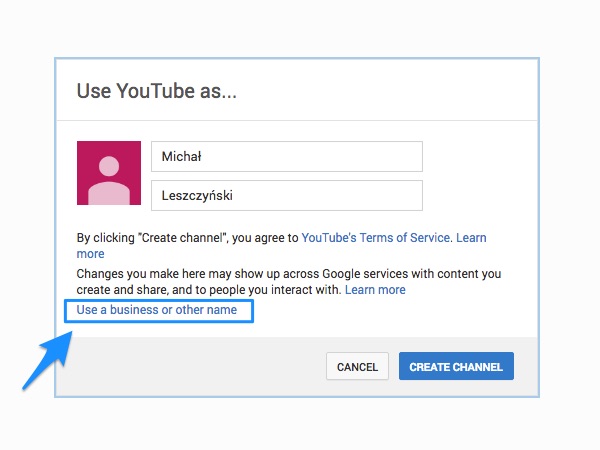
Task: Click the 'Use YouTube as...' dialog heading
Action: 157,91
